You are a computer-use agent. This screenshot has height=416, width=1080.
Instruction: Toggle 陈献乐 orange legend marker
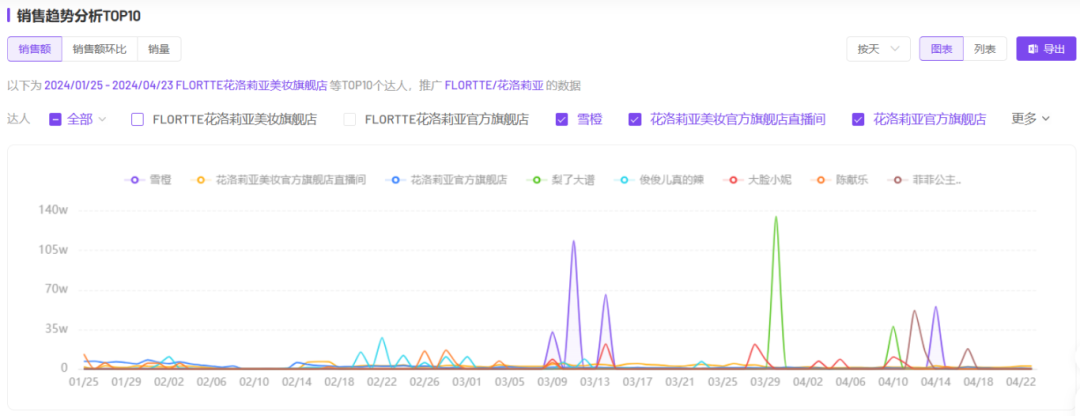coord(821,180)
